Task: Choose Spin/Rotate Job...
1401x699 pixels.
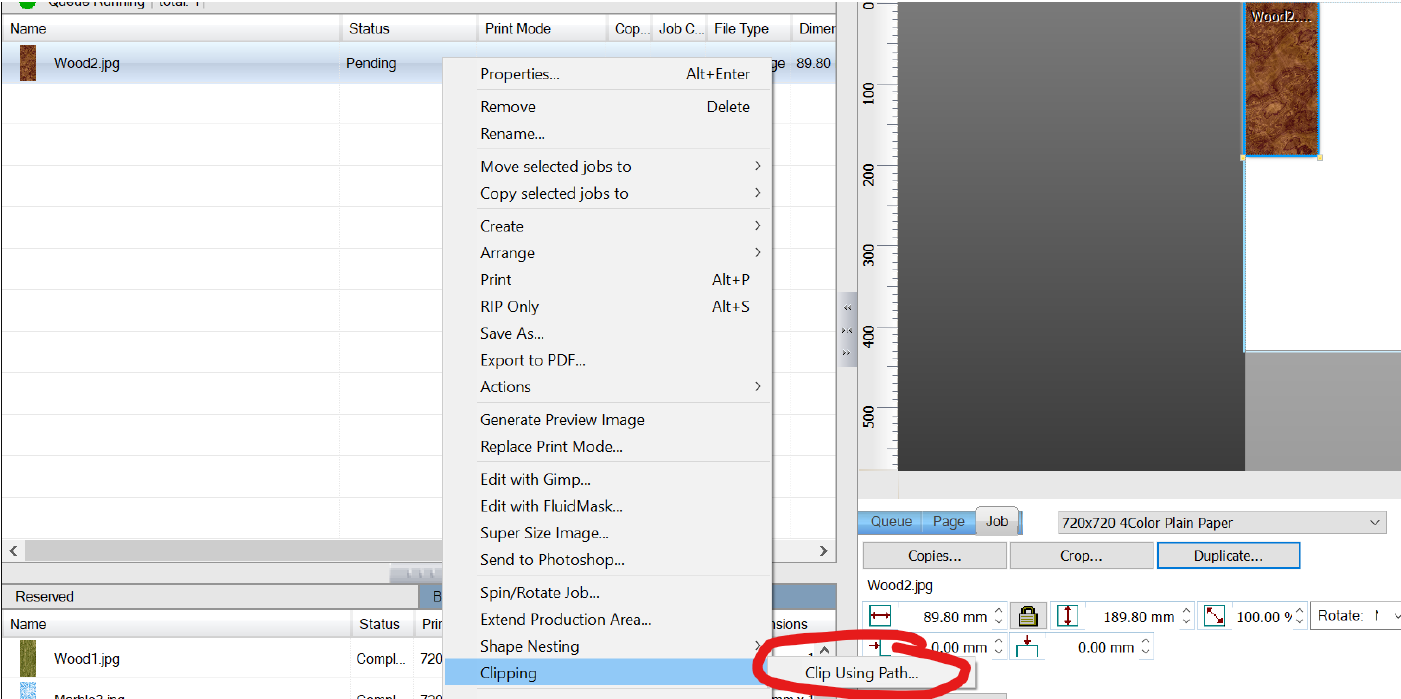Action: (607, 593)
